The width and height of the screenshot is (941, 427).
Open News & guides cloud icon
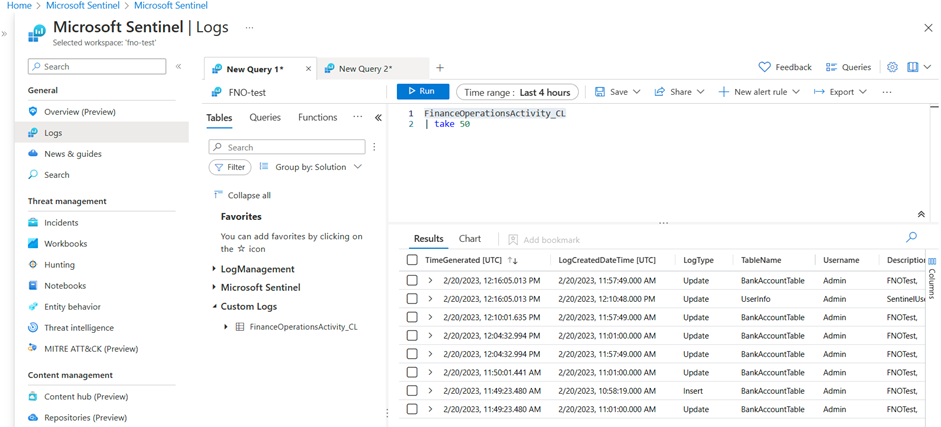tap(33, 154)
